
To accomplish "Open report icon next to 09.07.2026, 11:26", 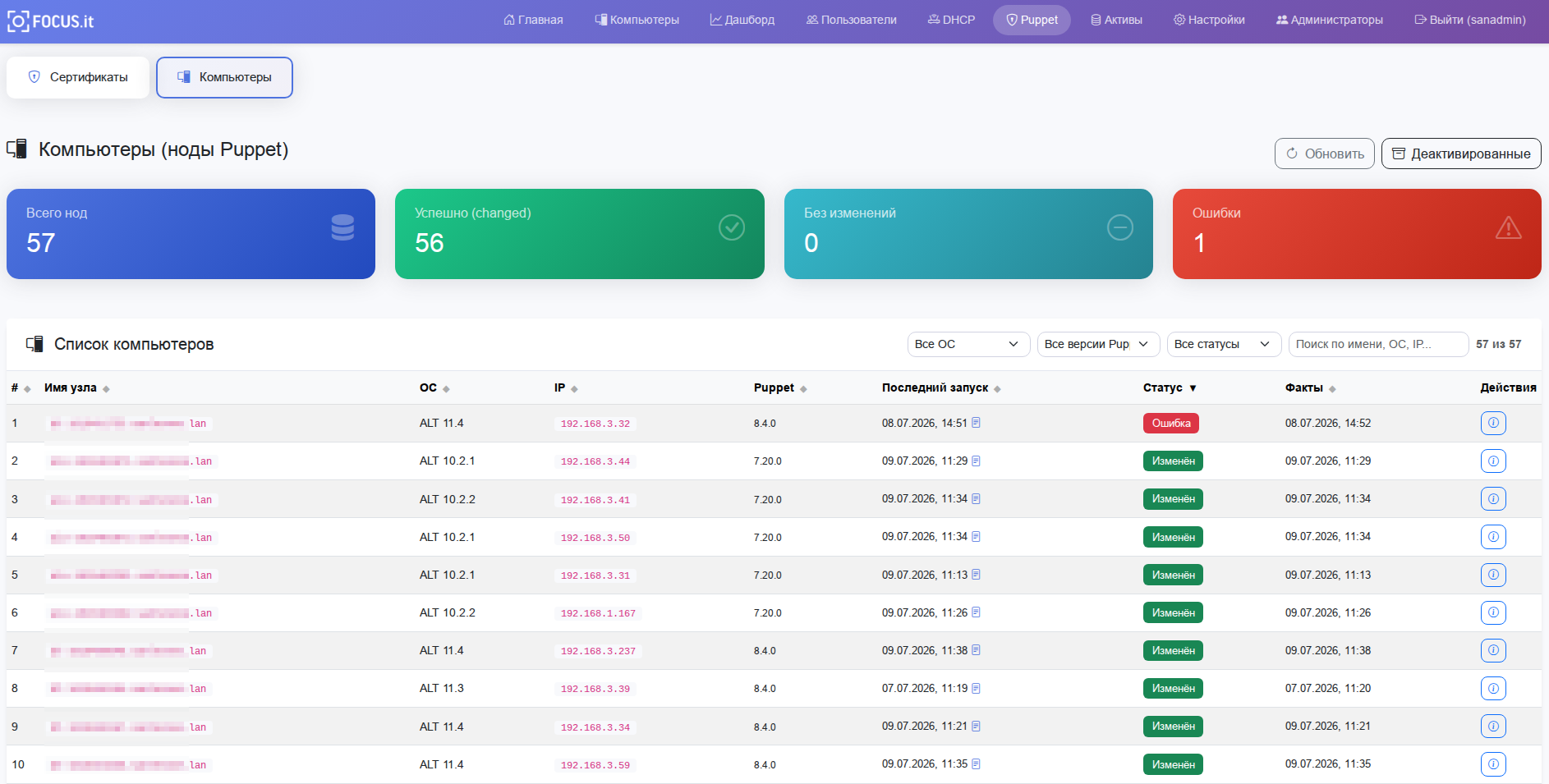I will point(976,612).
